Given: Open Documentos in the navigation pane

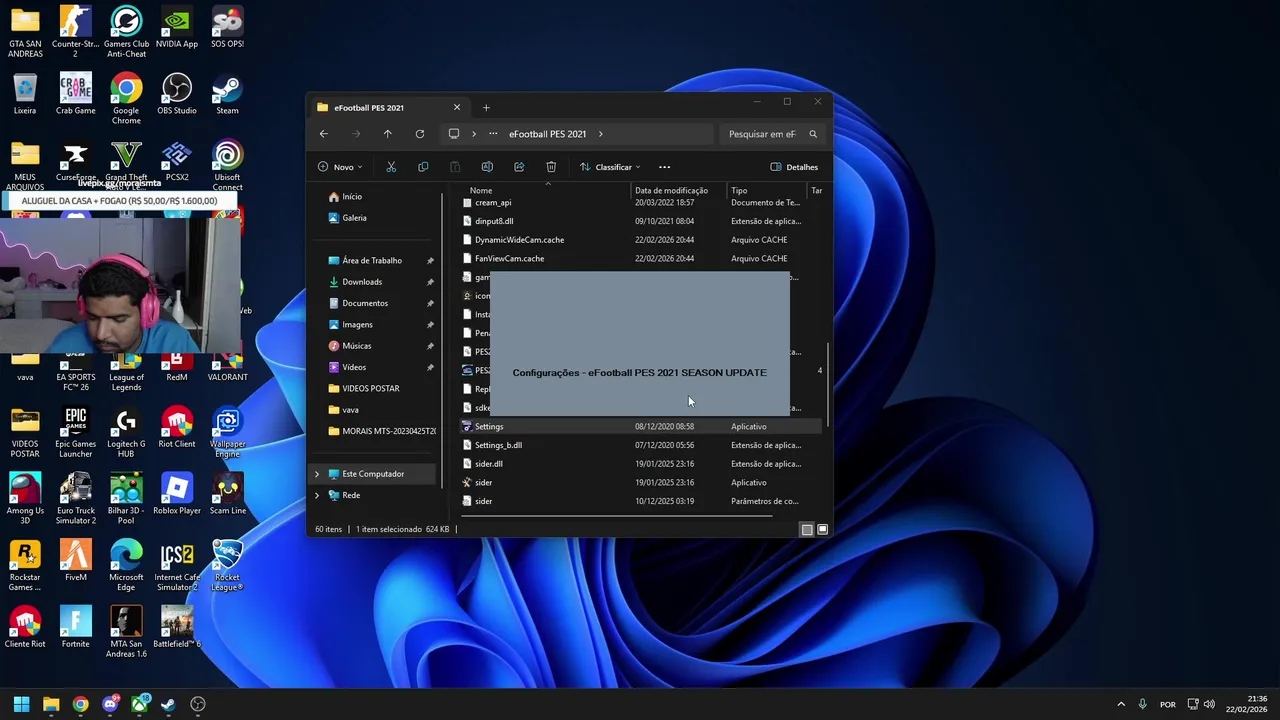Looking at the screenshot, I should (x=365, y=303).
